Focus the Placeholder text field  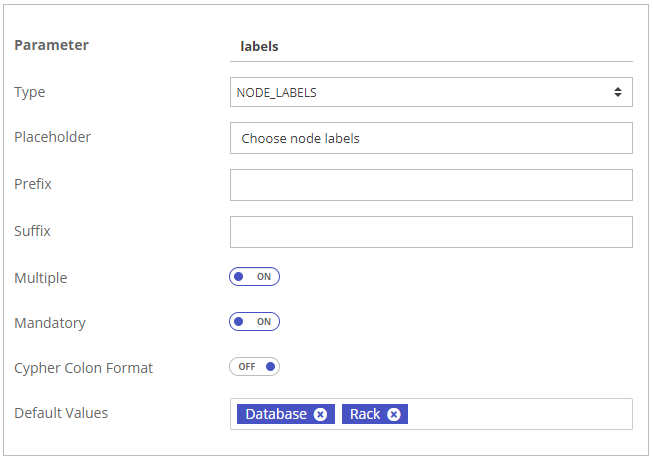click(430, 139)
